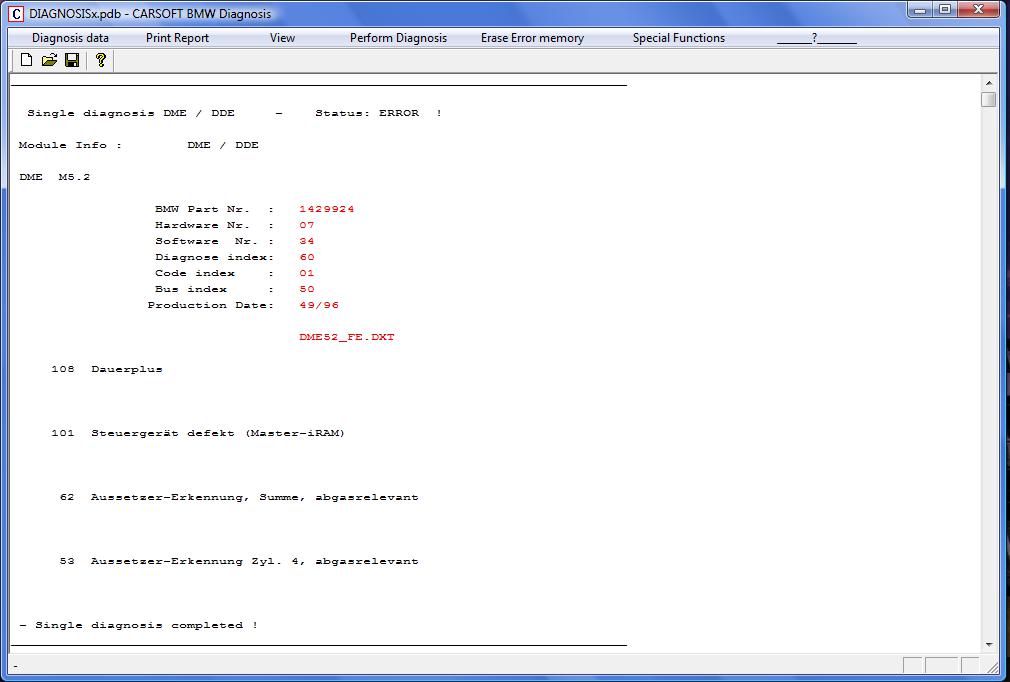1010x682 pixels.
Task: Click the scrollbar up arrow
Action: tap(989, 83)
